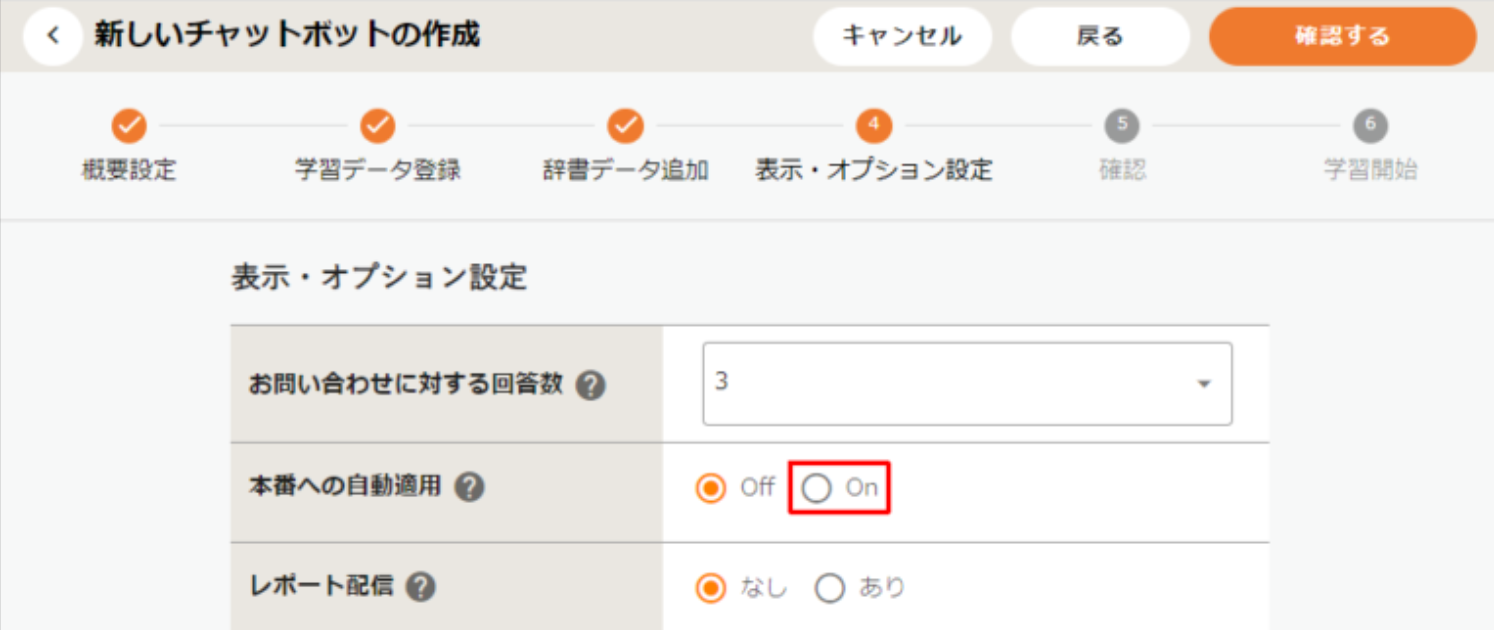Click step 4 circle for 表示・オプション設定

tap(874, 126)
